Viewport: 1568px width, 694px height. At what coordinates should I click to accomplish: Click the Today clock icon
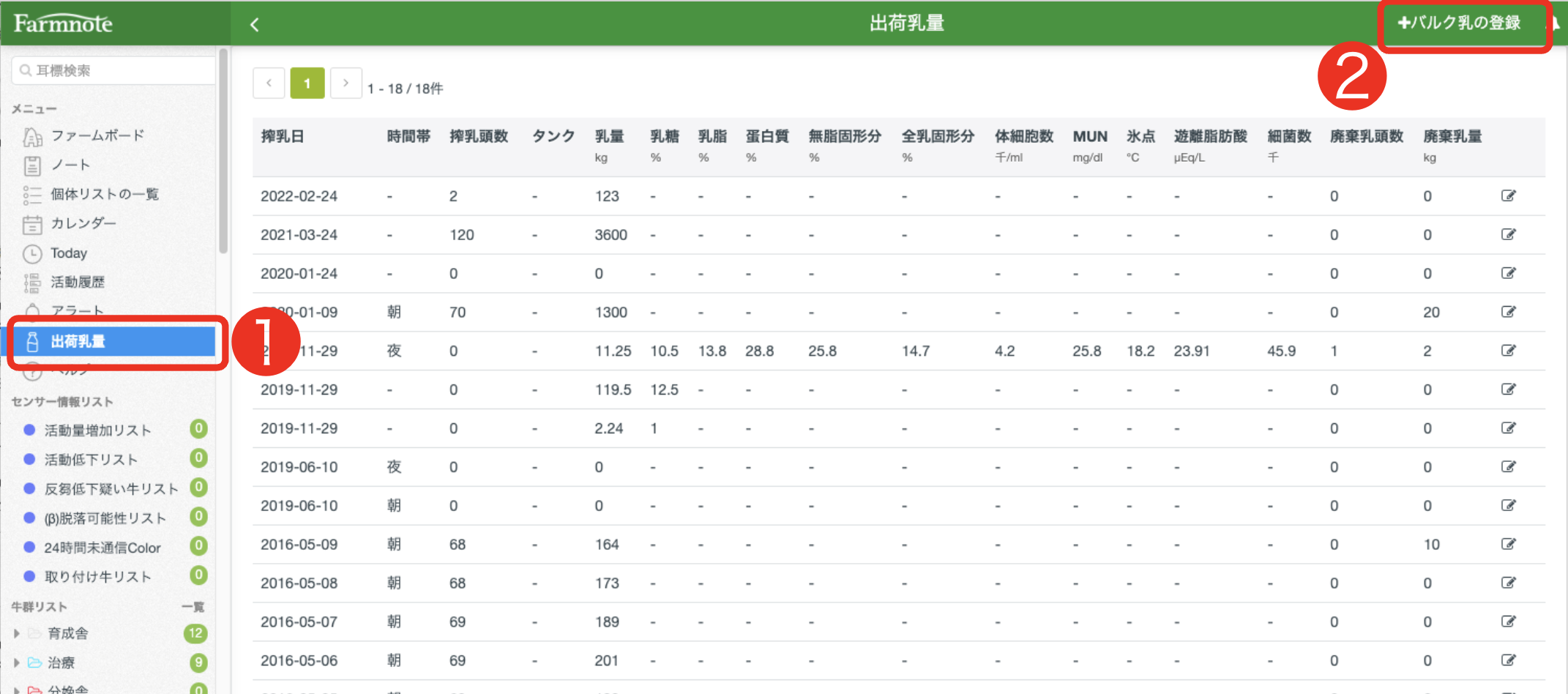32,254
